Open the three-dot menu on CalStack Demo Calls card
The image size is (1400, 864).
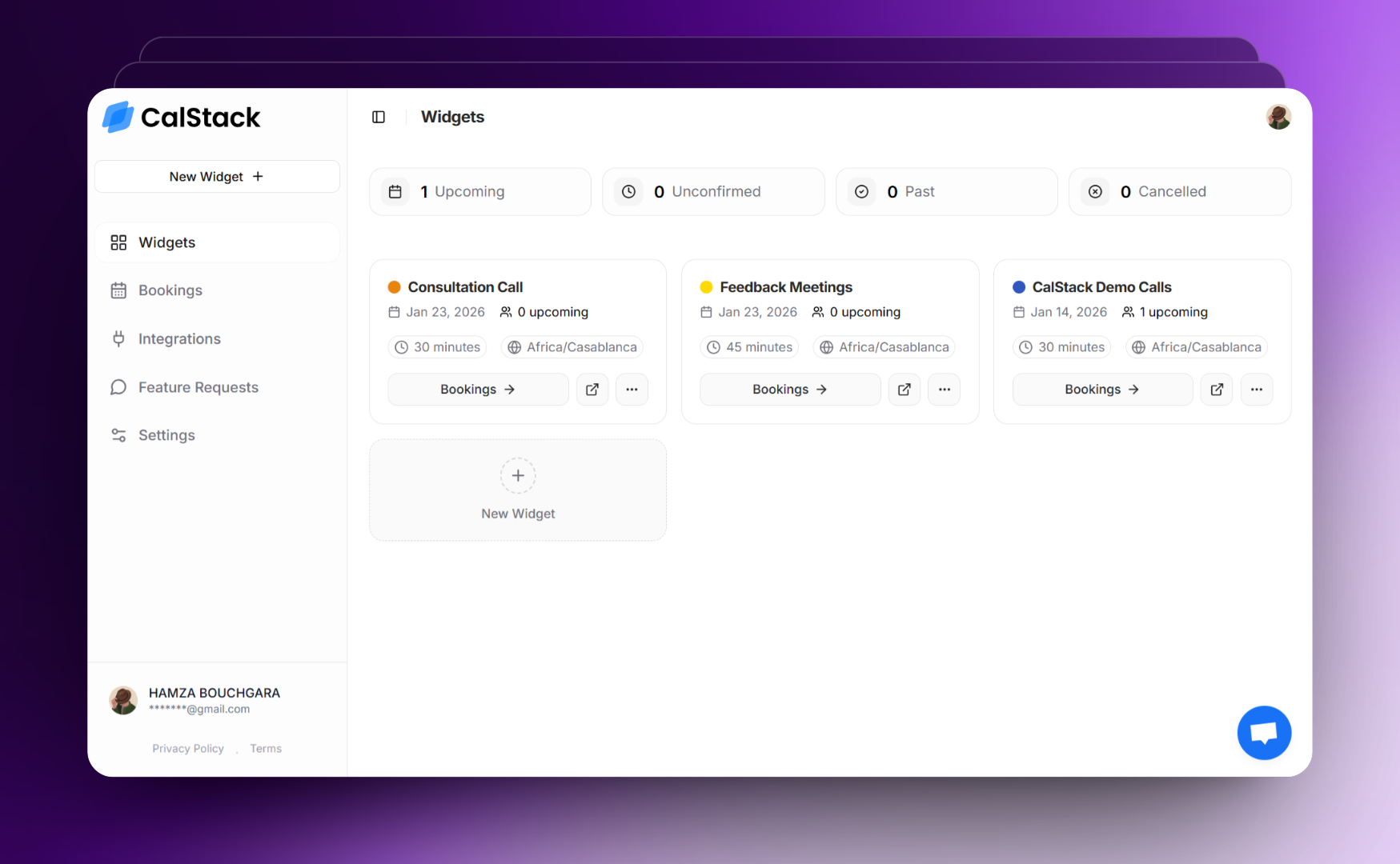pos(1257,390)
